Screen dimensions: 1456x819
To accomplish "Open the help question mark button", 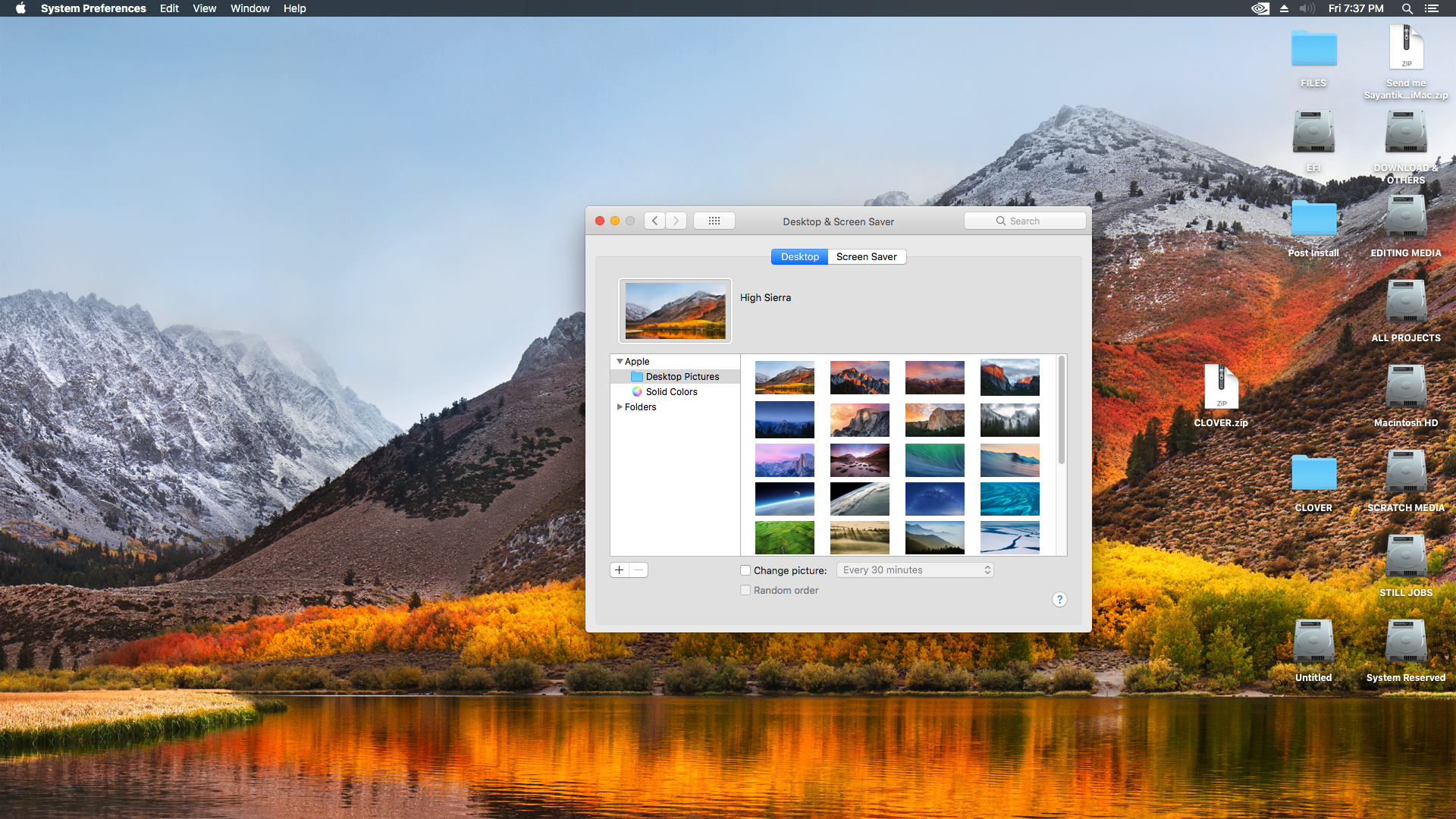I will coord(1059,600).
